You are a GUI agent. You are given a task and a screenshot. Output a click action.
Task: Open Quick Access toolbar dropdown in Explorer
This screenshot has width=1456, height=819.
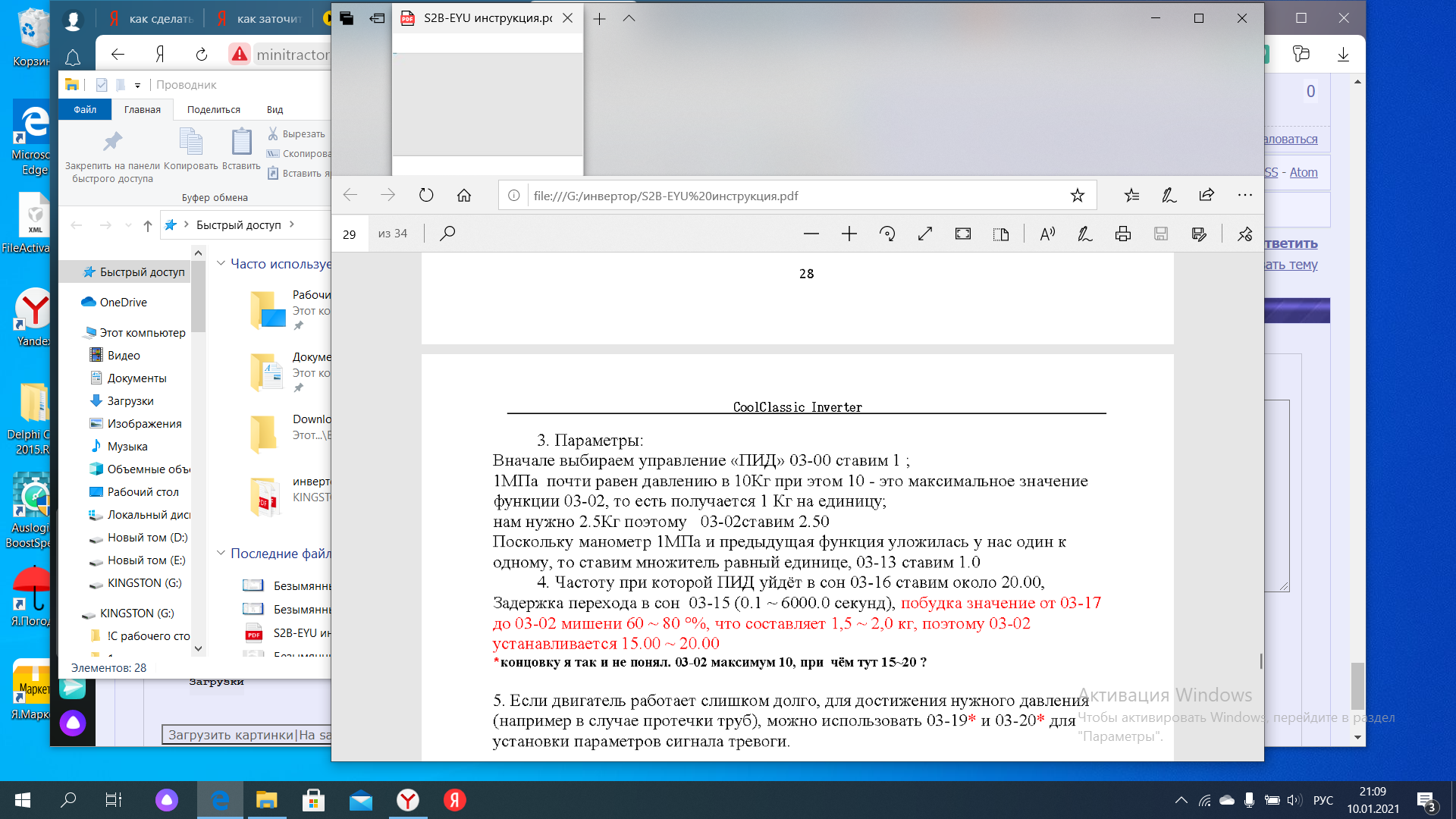click(137, 85)
